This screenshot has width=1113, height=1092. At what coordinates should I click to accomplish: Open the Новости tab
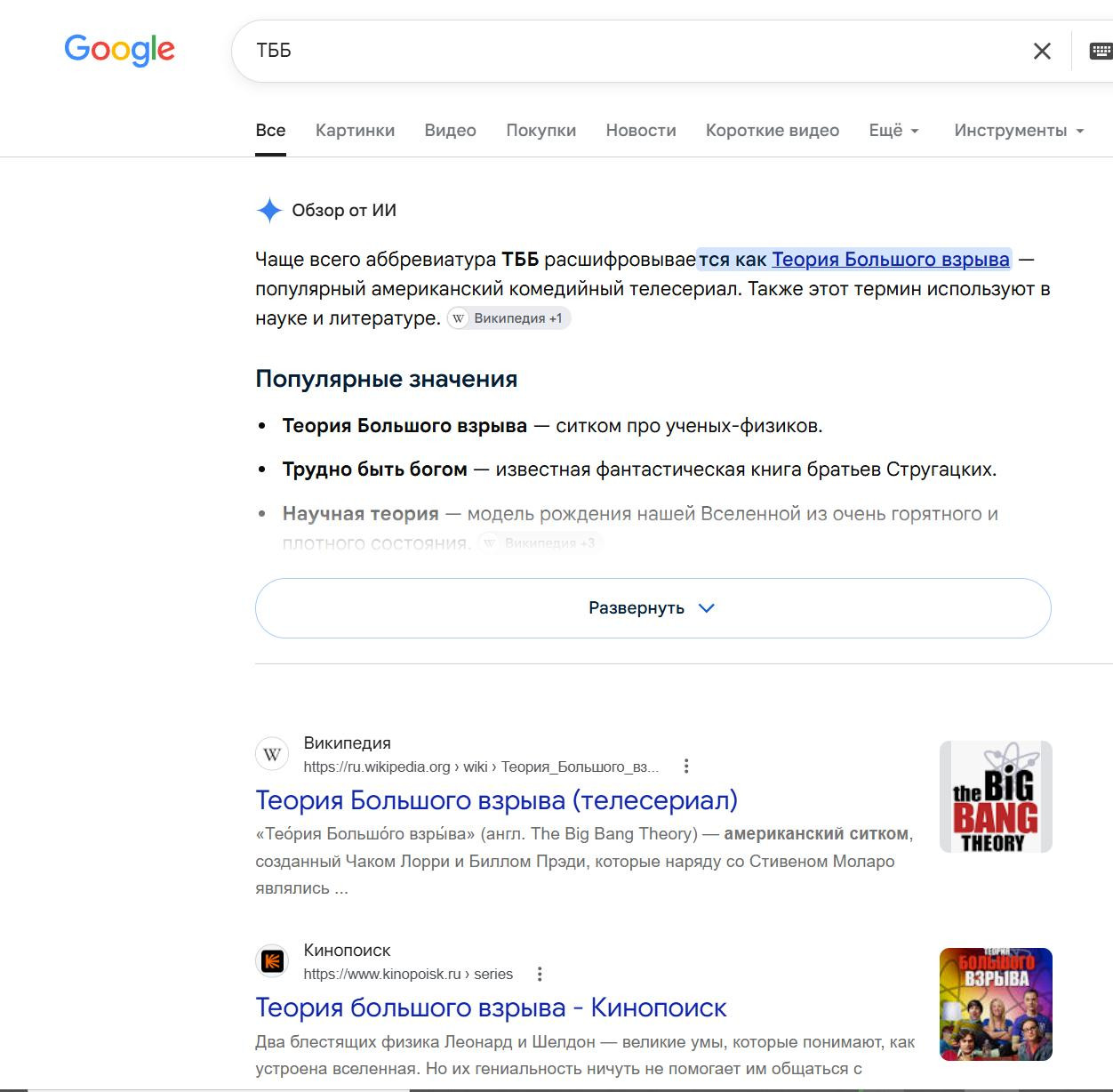[641, 131]
